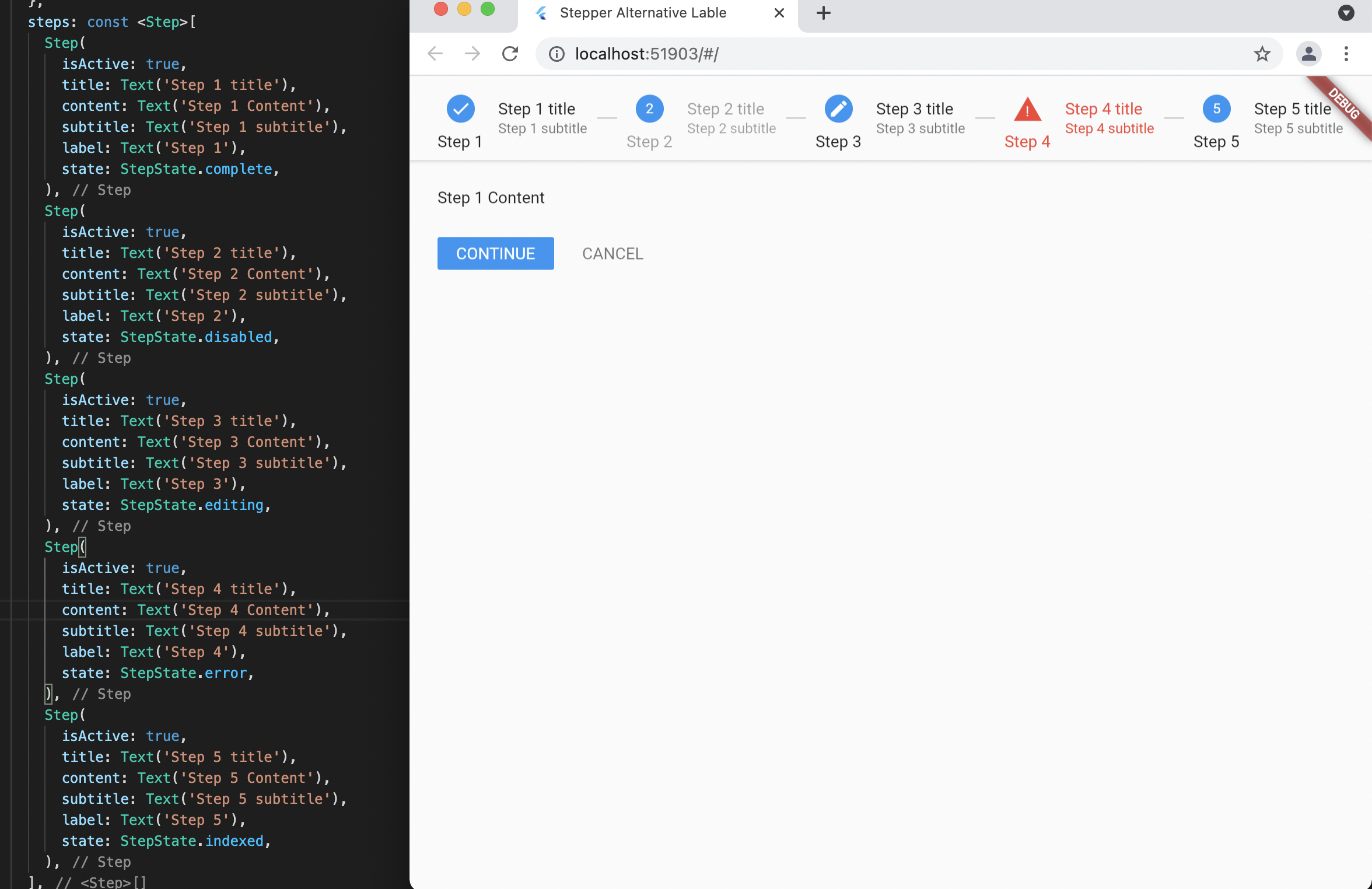Click 'StepState.editing' in the code editor
Image resolution: width=1372 pixels, height=889 pixels.
192,505
